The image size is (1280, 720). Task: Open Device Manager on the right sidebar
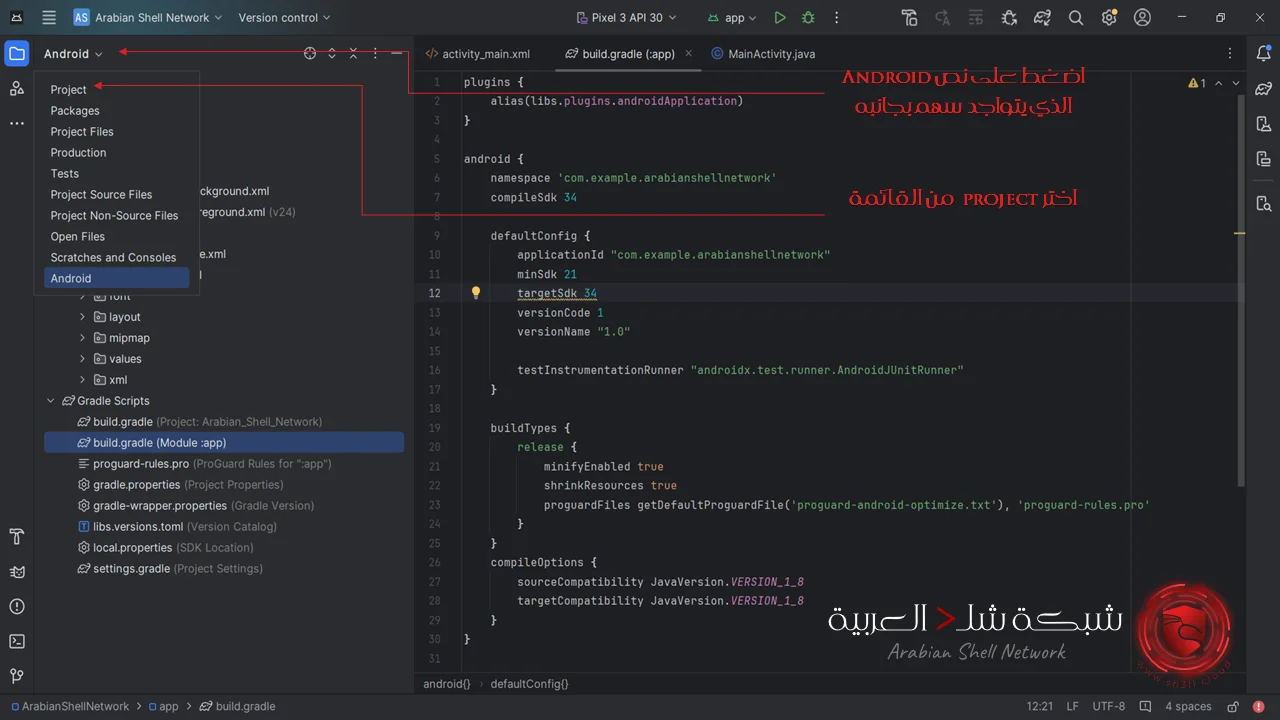pyautogui.click(x=1263, y=124)
